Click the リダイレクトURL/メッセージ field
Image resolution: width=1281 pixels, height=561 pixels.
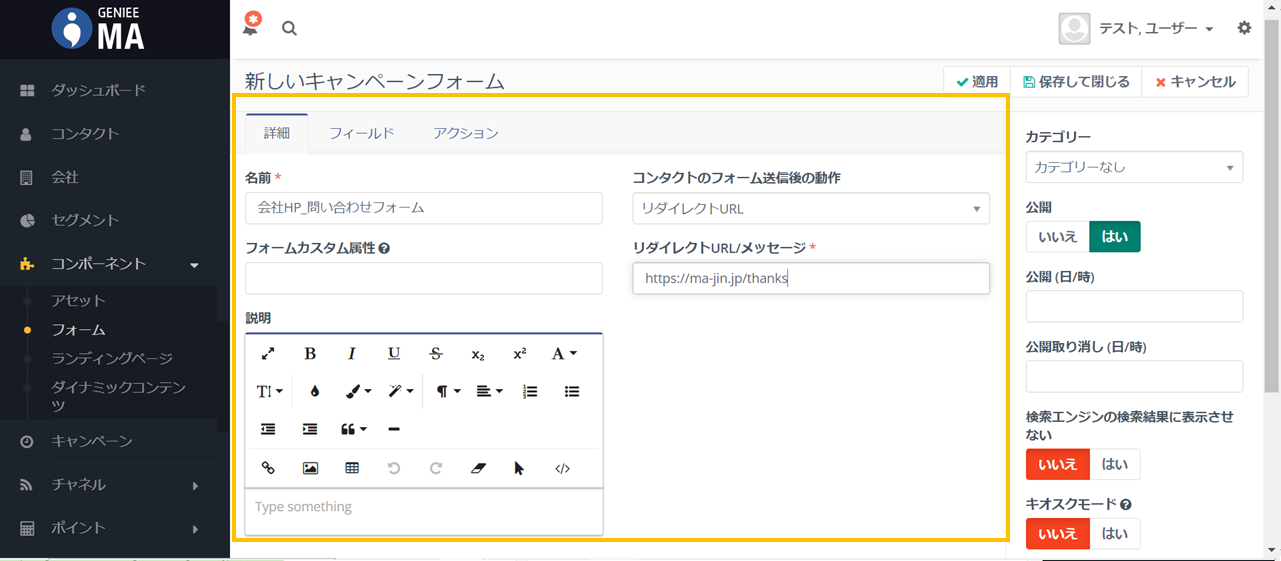[811, 278]
